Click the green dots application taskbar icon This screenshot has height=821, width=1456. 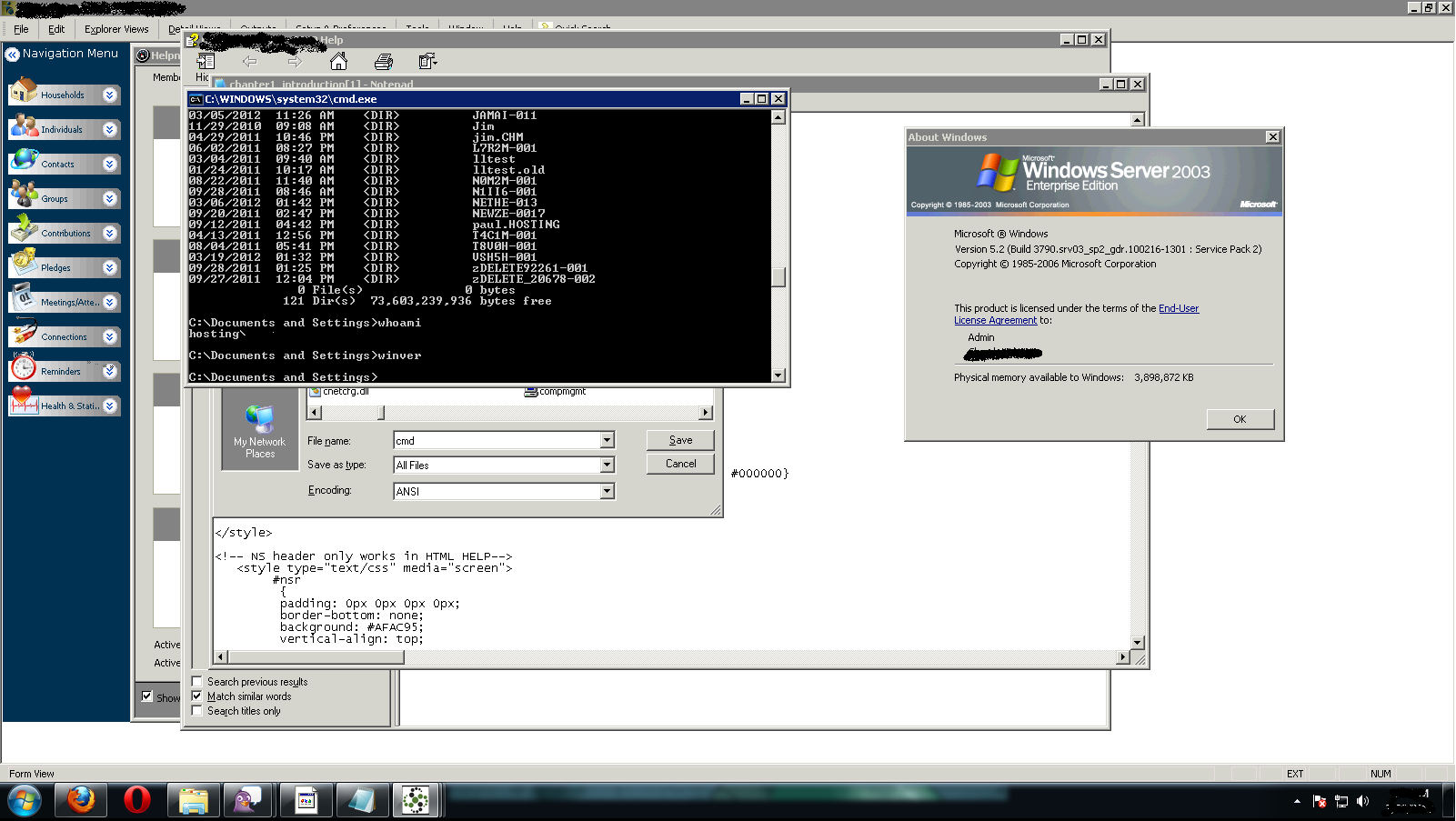pyautogui.click(x=416, y=800)
